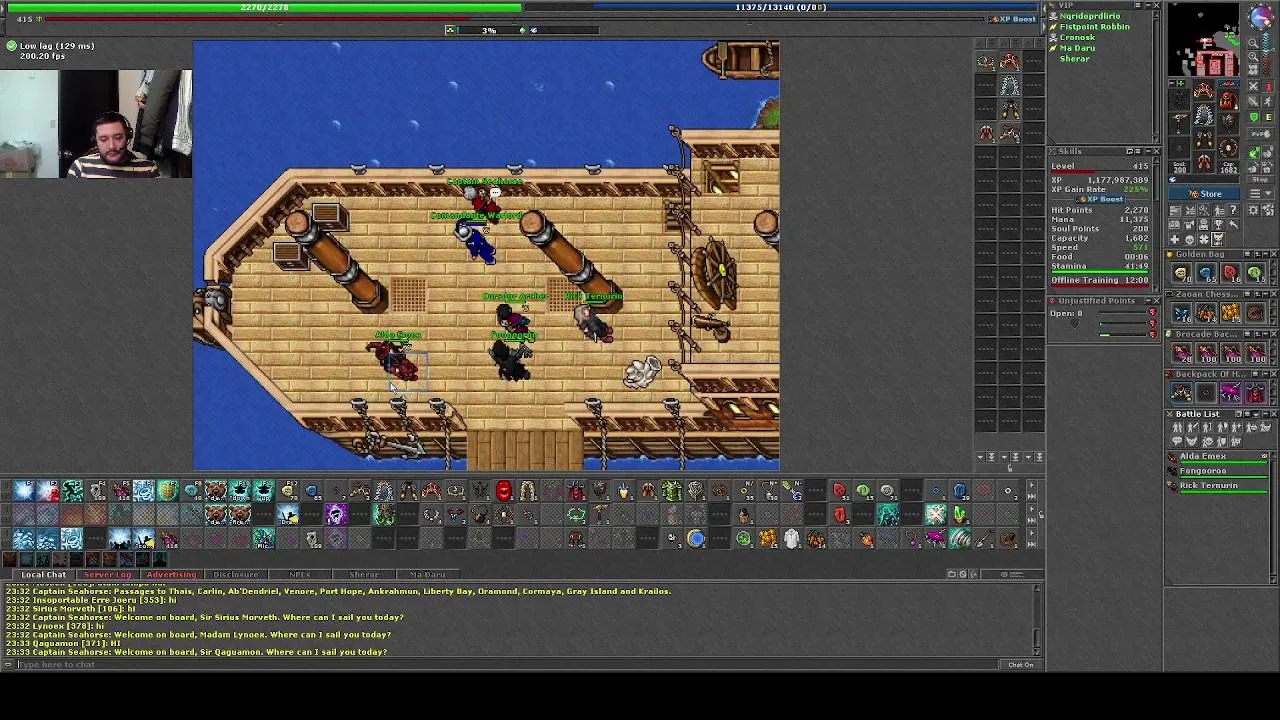Click the boots equipment slot
The height and width of the screenshot is (720, 1280).
pos(1204,161)
